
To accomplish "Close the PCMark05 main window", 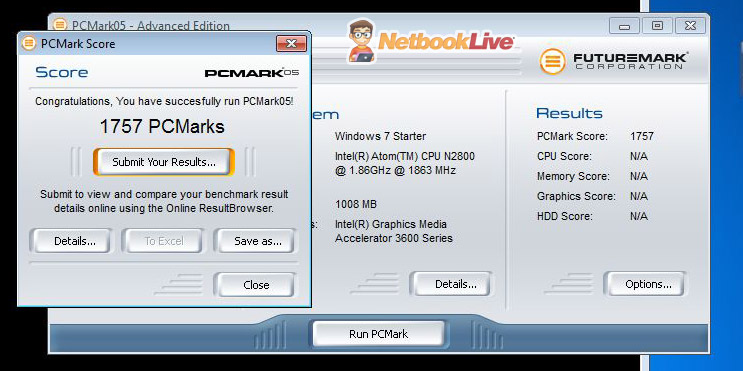I will [690, 26].
